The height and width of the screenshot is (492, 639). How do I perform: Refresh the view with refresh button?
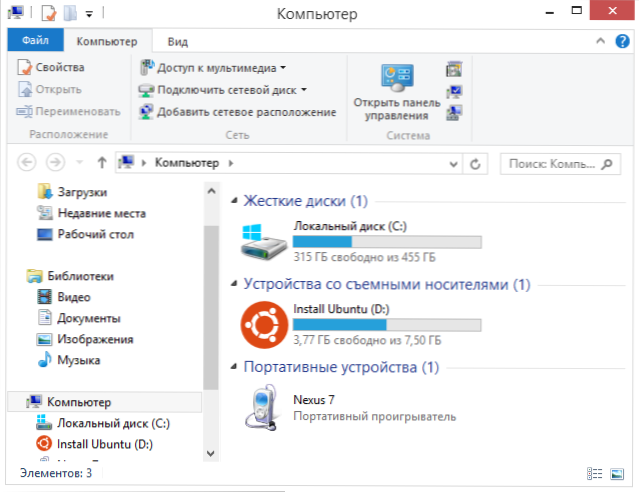[475, 164]
